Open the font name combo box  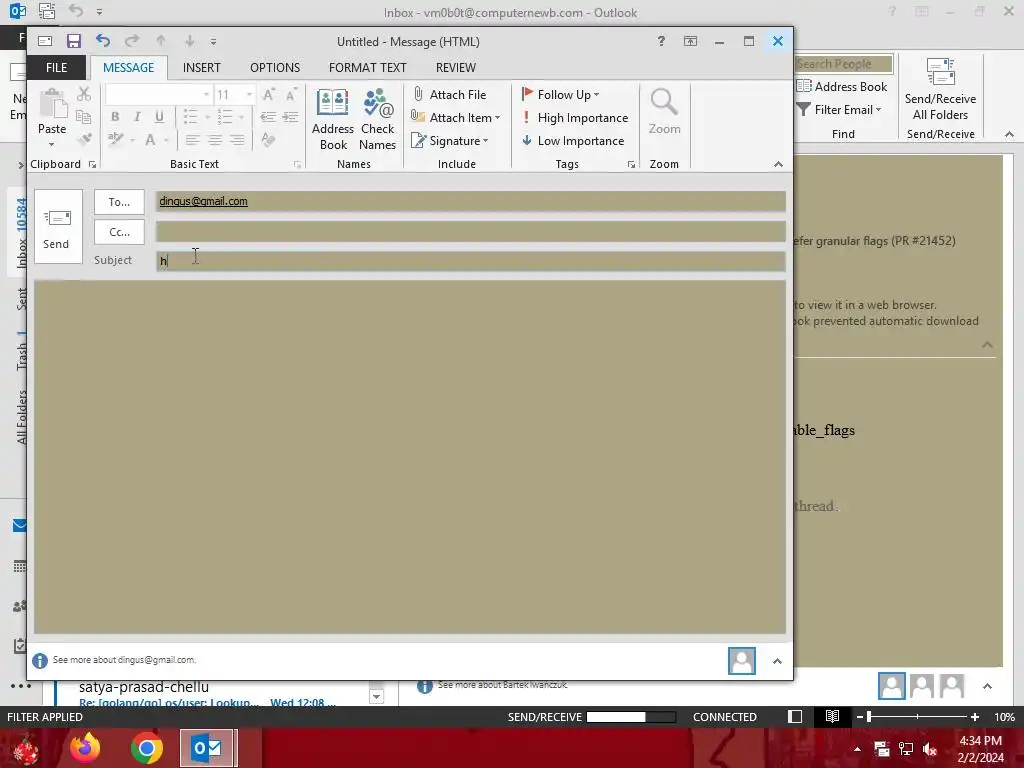point(159,95)
